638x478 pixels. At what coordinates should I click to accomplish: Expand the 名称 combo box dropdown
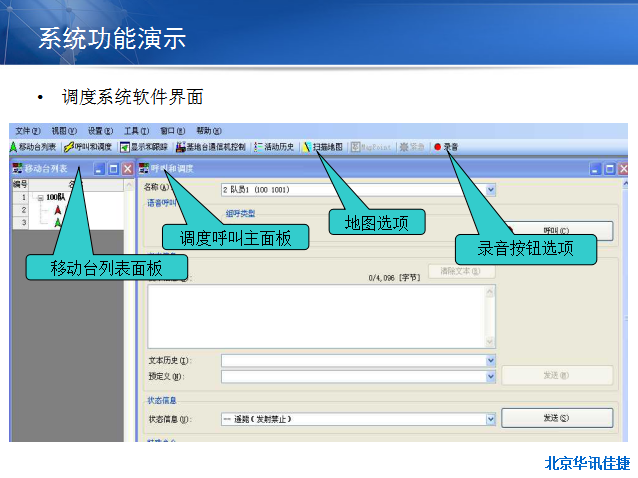tap(490, 189)
